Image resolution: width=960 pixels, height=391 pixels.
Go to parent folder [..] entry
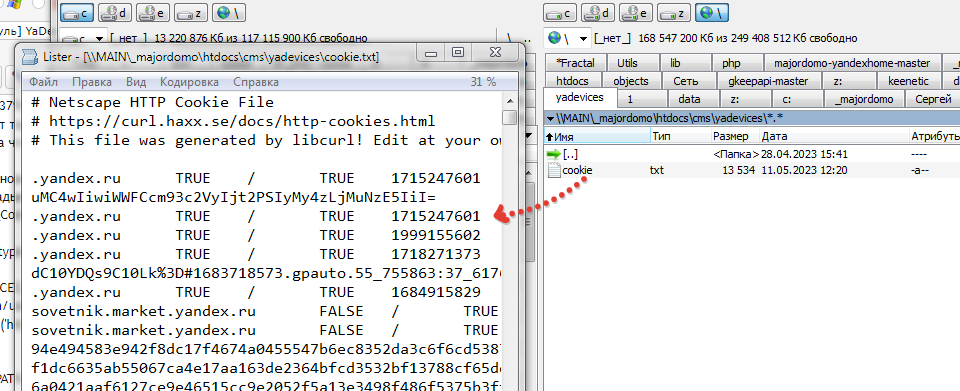(x=570, y=154)
